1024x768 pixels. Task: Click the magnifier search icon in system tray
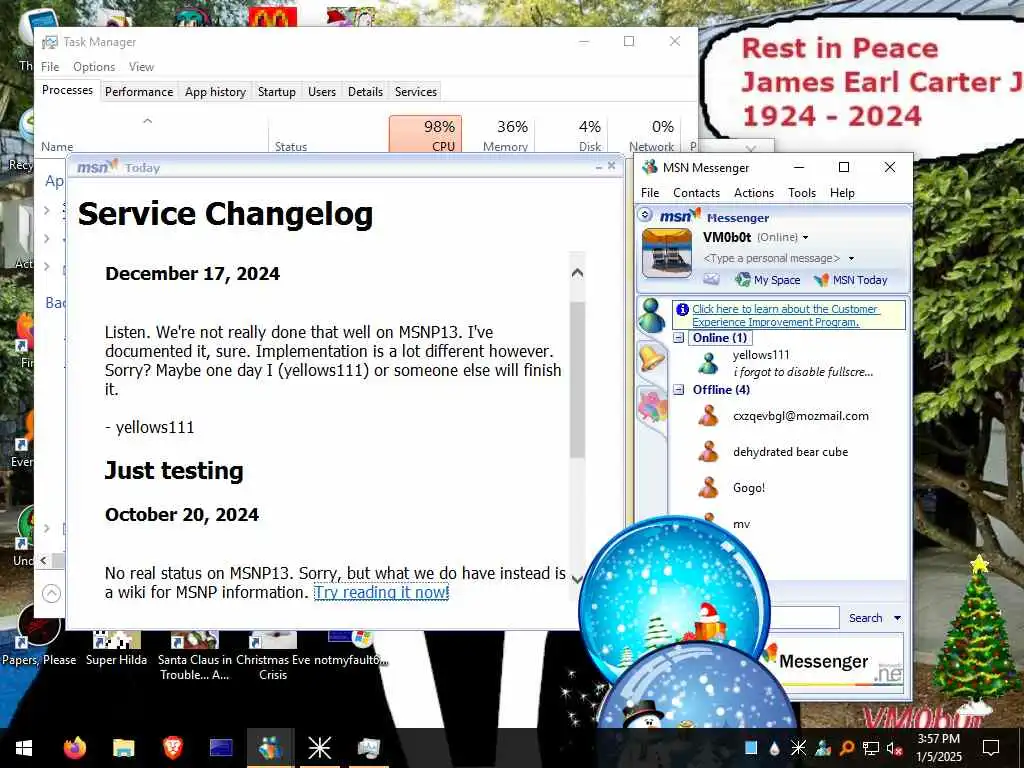847,748
